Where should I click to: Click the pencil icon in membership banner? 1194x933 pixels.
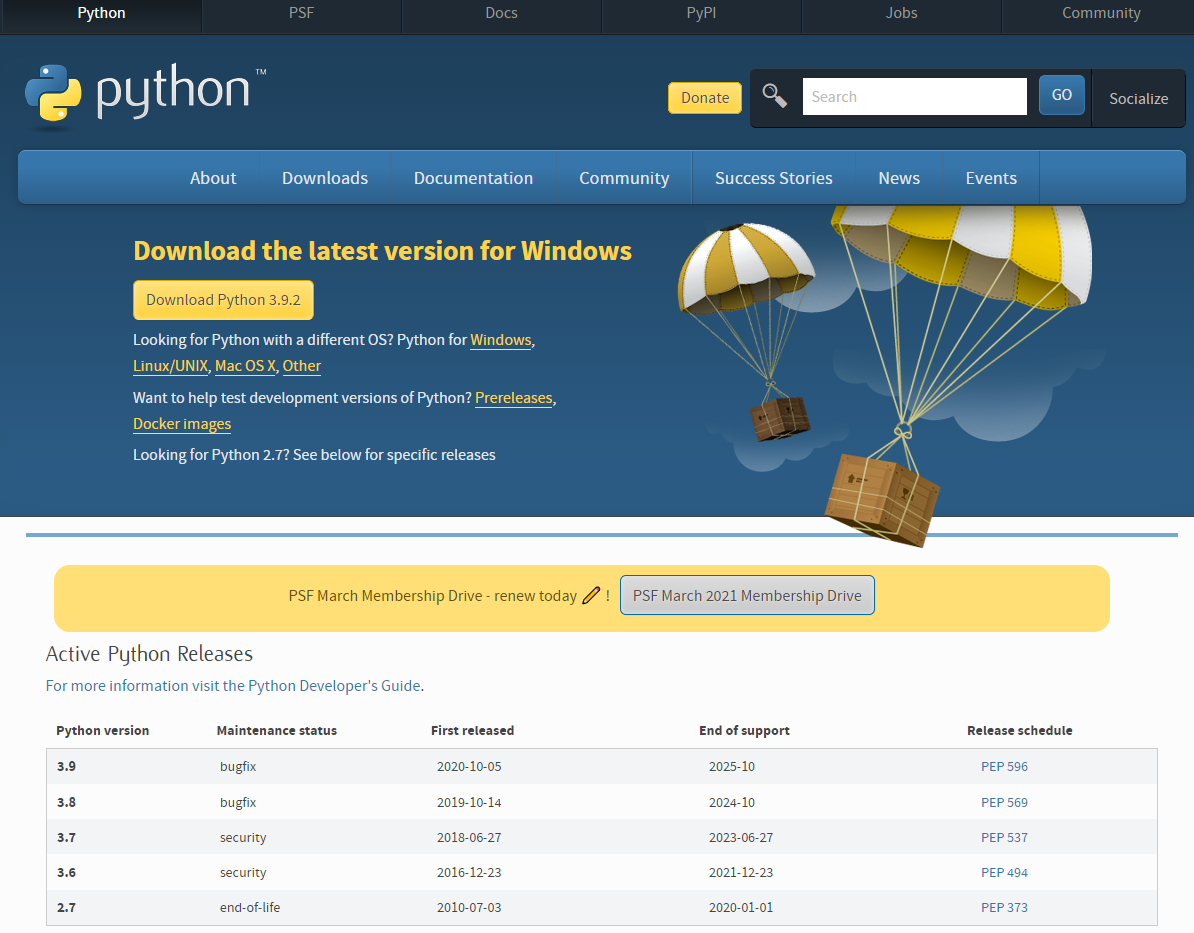click(591, 596)
